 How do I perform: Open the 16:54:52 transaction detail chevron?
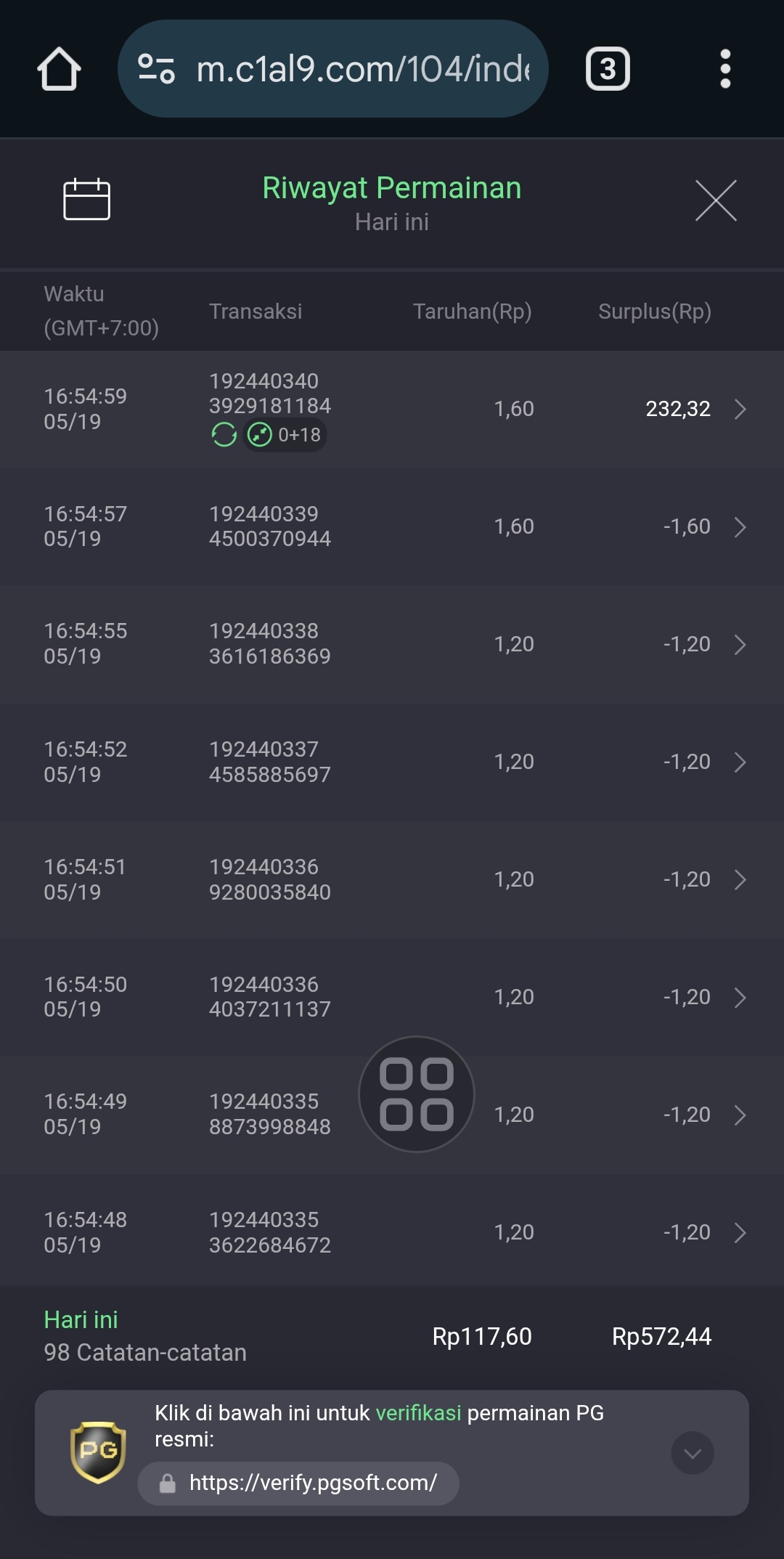tap(740, 762)
